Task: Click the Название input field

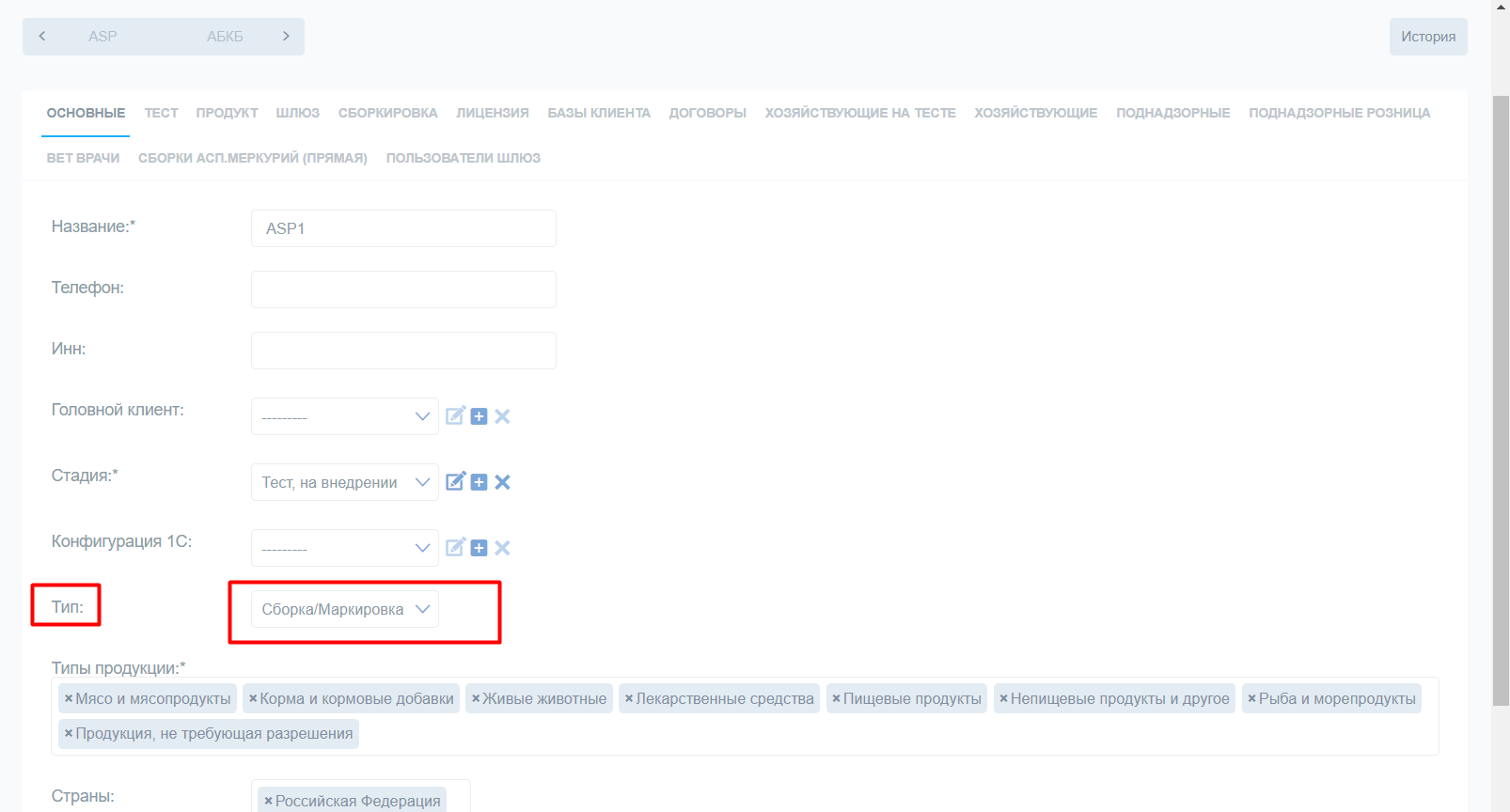Action: [403, 228]
